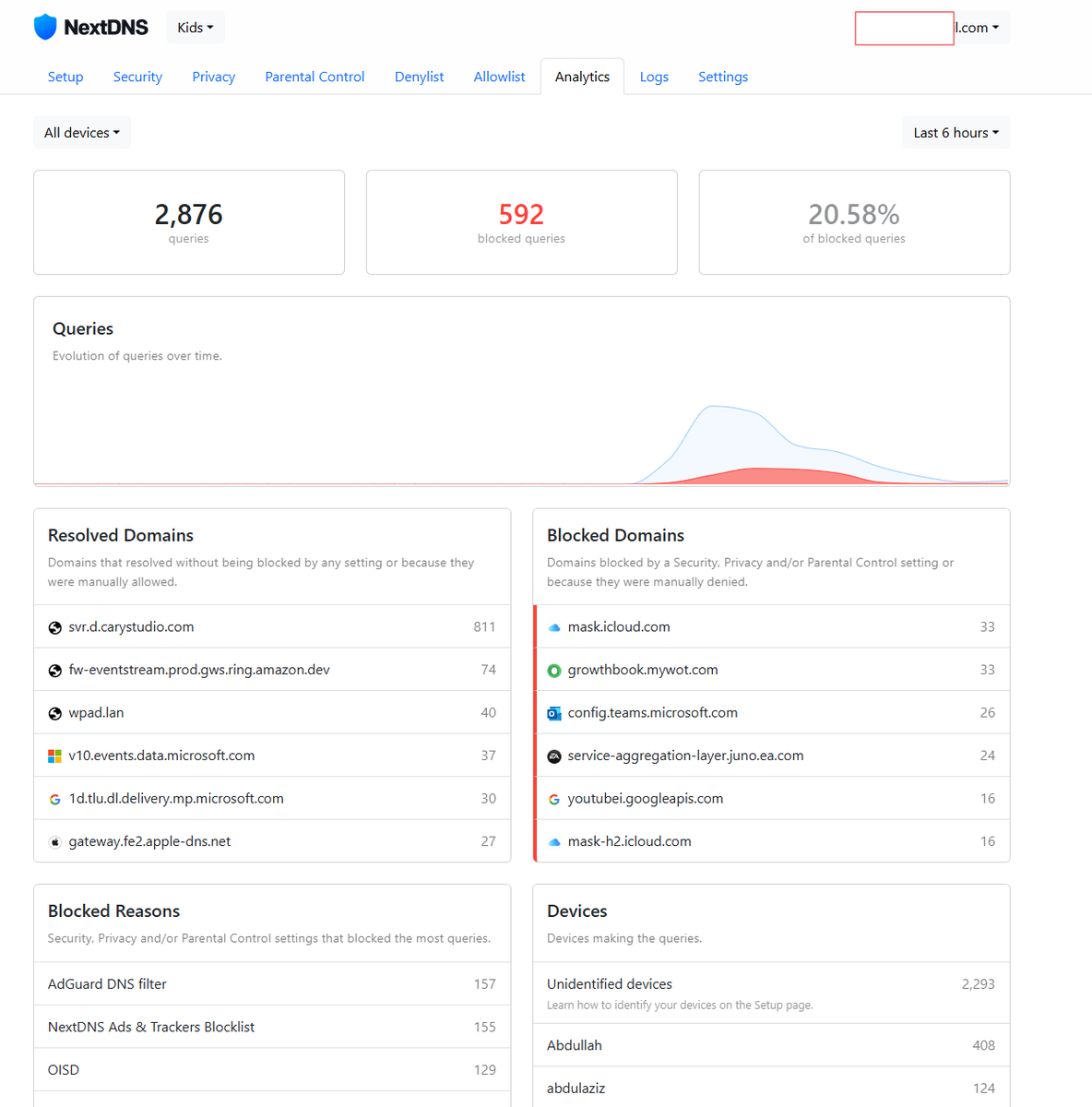The width and height of the screenshot is (1092, 1107).
Task: Click the Devices section heading
Action: pyautogui.click(x=576, y=911)
